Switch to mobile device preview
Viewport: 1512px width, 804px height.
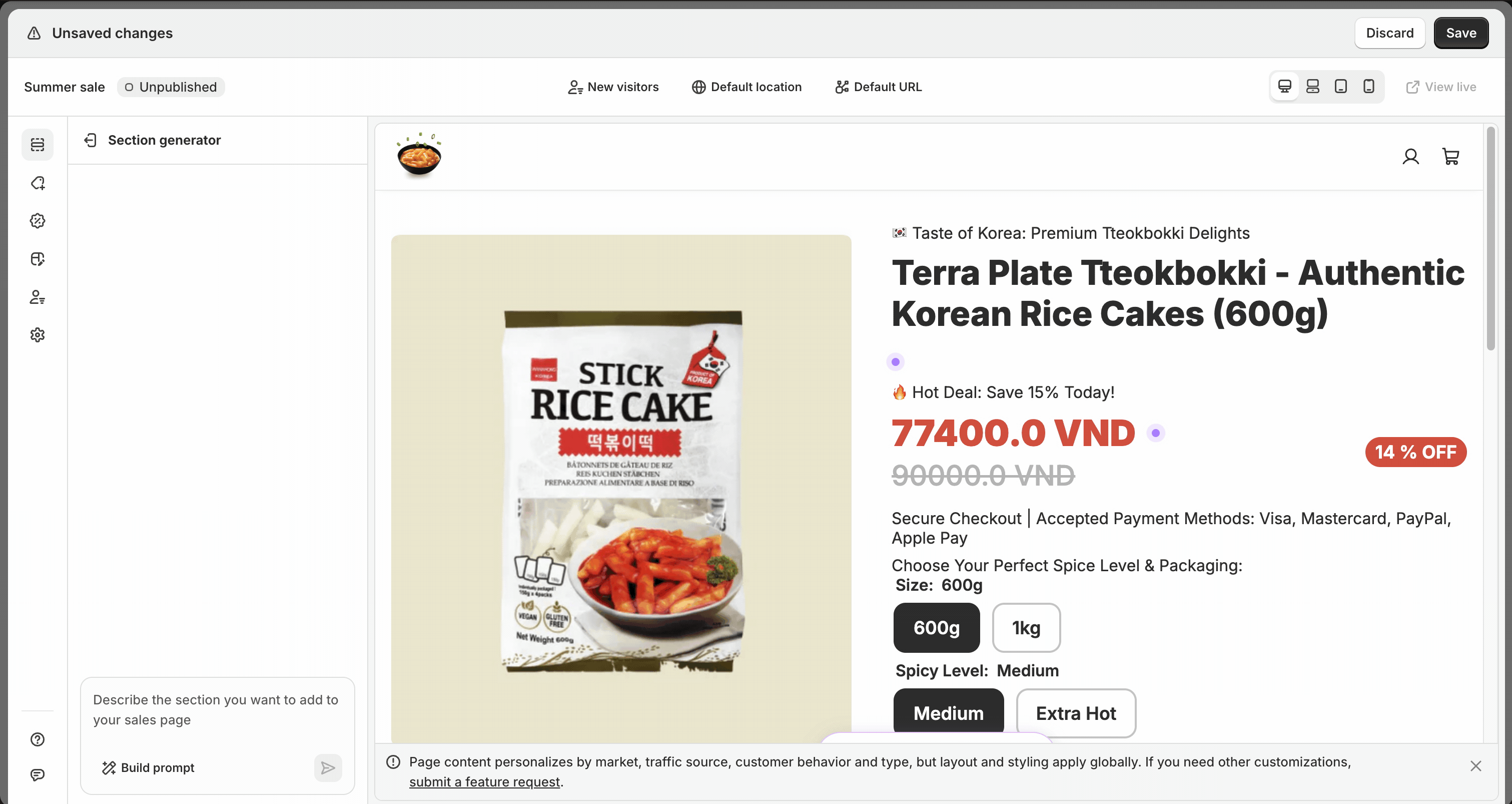1369,86
